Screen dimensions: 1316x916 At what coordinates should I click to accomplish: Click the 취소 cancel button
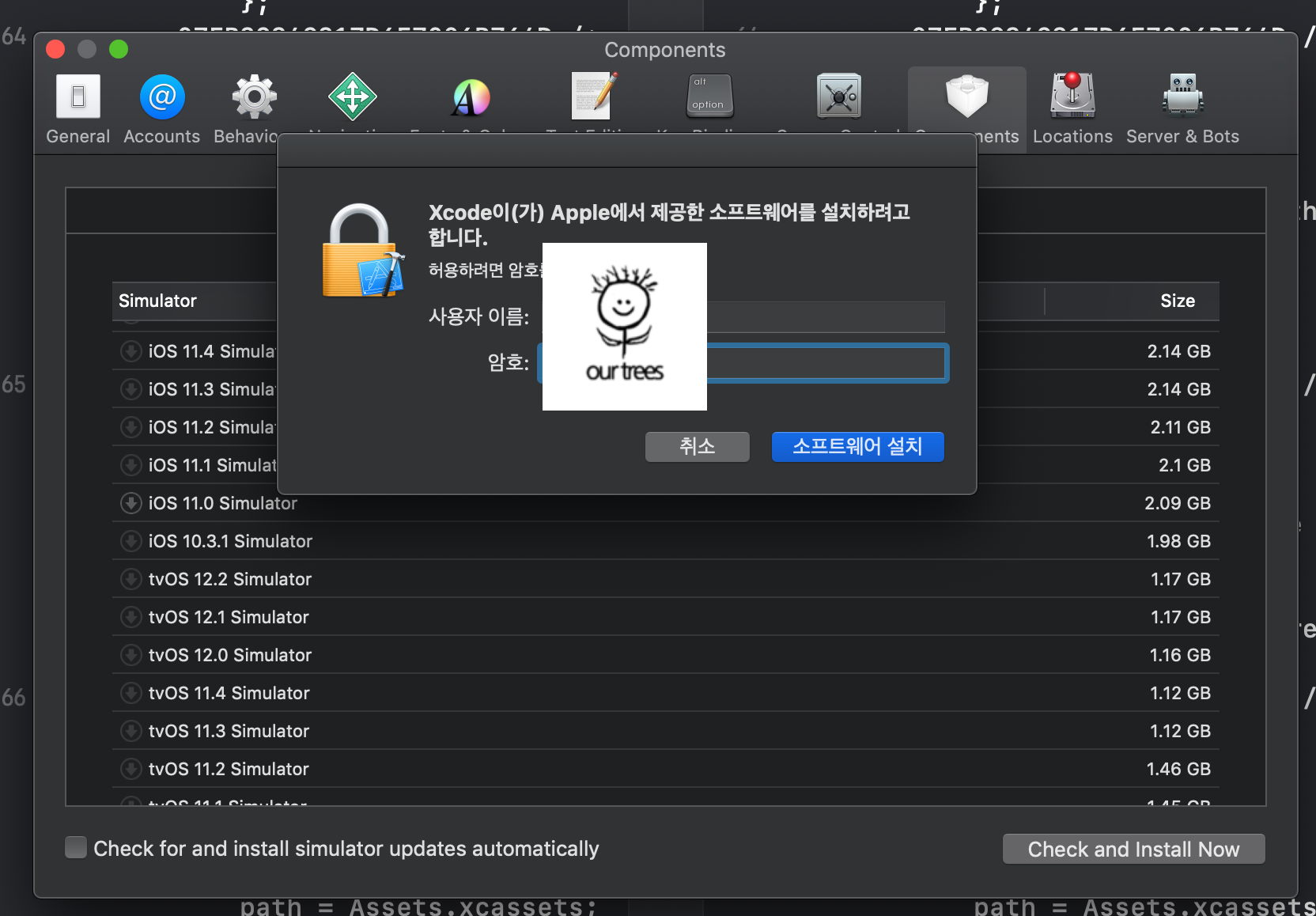(697, 446)
